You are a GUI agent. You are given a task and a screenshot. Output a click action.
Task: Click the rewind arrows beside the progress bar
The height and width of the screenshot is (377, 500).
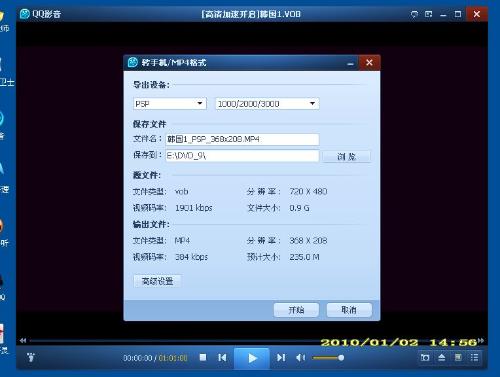click(23, 341)
